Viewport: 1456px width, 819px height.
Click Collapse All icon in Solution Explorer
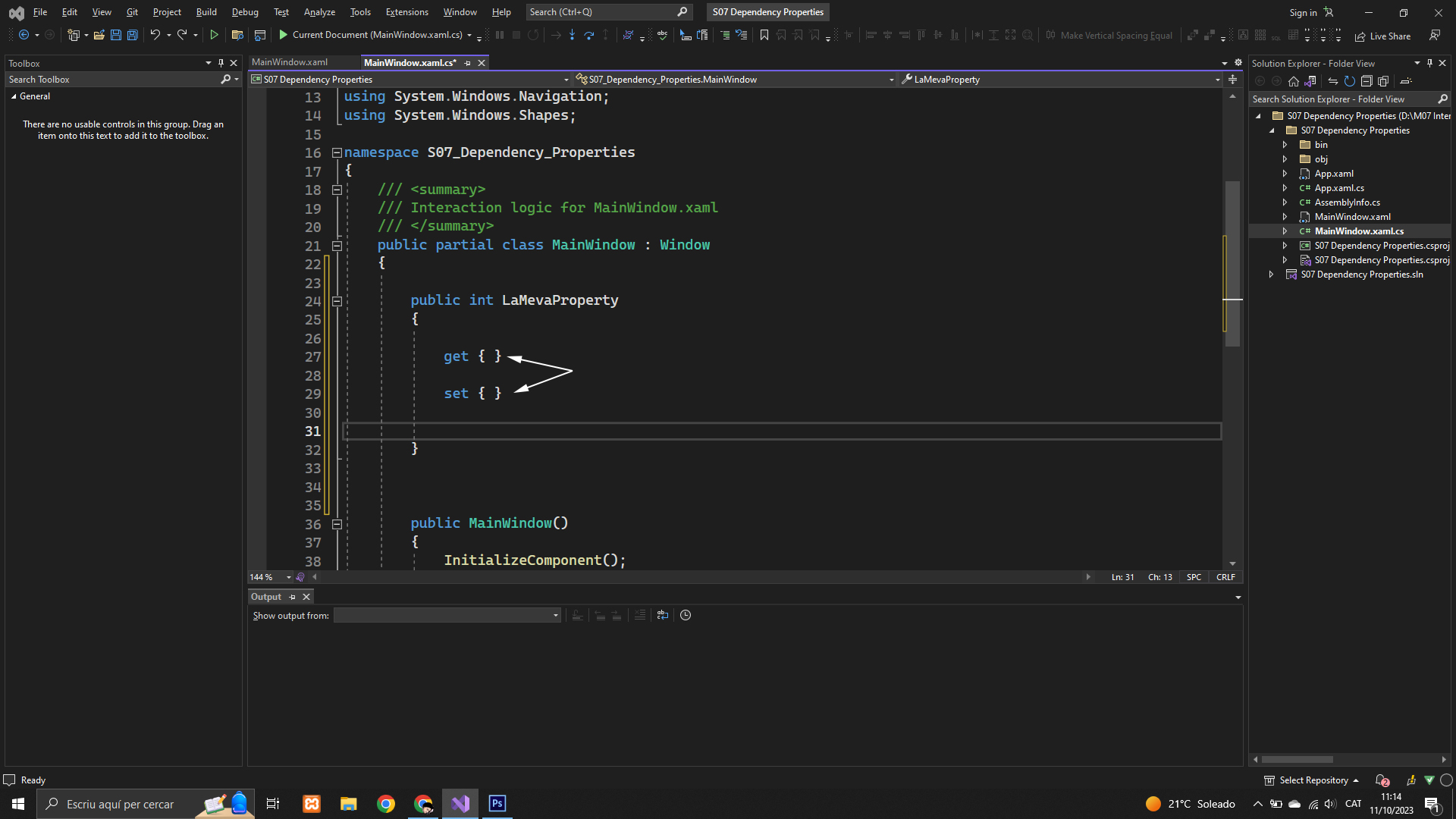1367,81
